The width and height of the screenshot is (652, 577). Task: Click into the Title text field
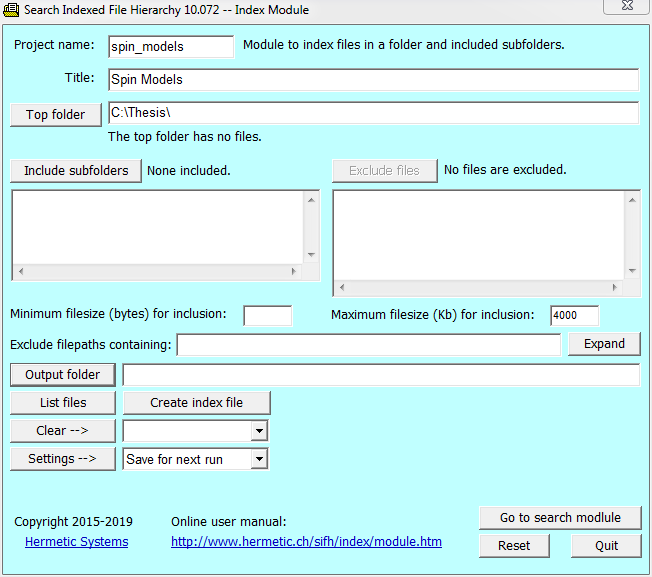(373, 79)
